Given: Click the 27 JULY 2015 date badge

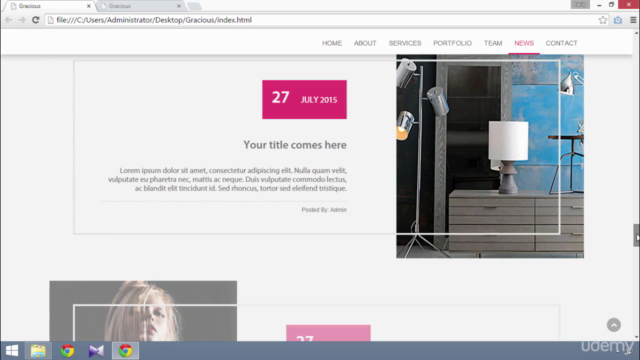Looking at the screenshot, I should click(x=304, y=100).
